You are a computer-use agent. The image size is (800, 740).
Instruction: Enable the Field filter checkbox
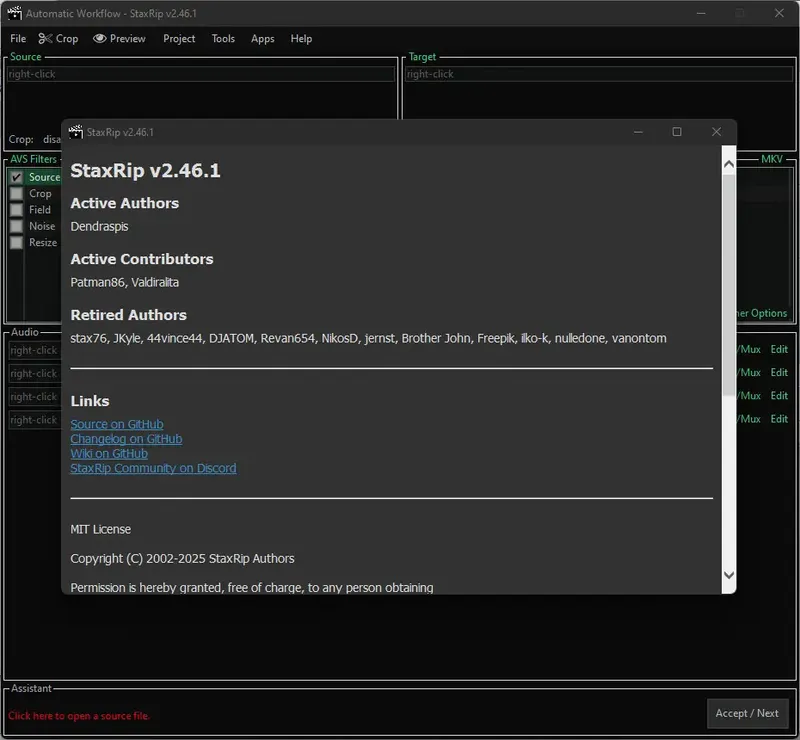click(x=16, y=210)
